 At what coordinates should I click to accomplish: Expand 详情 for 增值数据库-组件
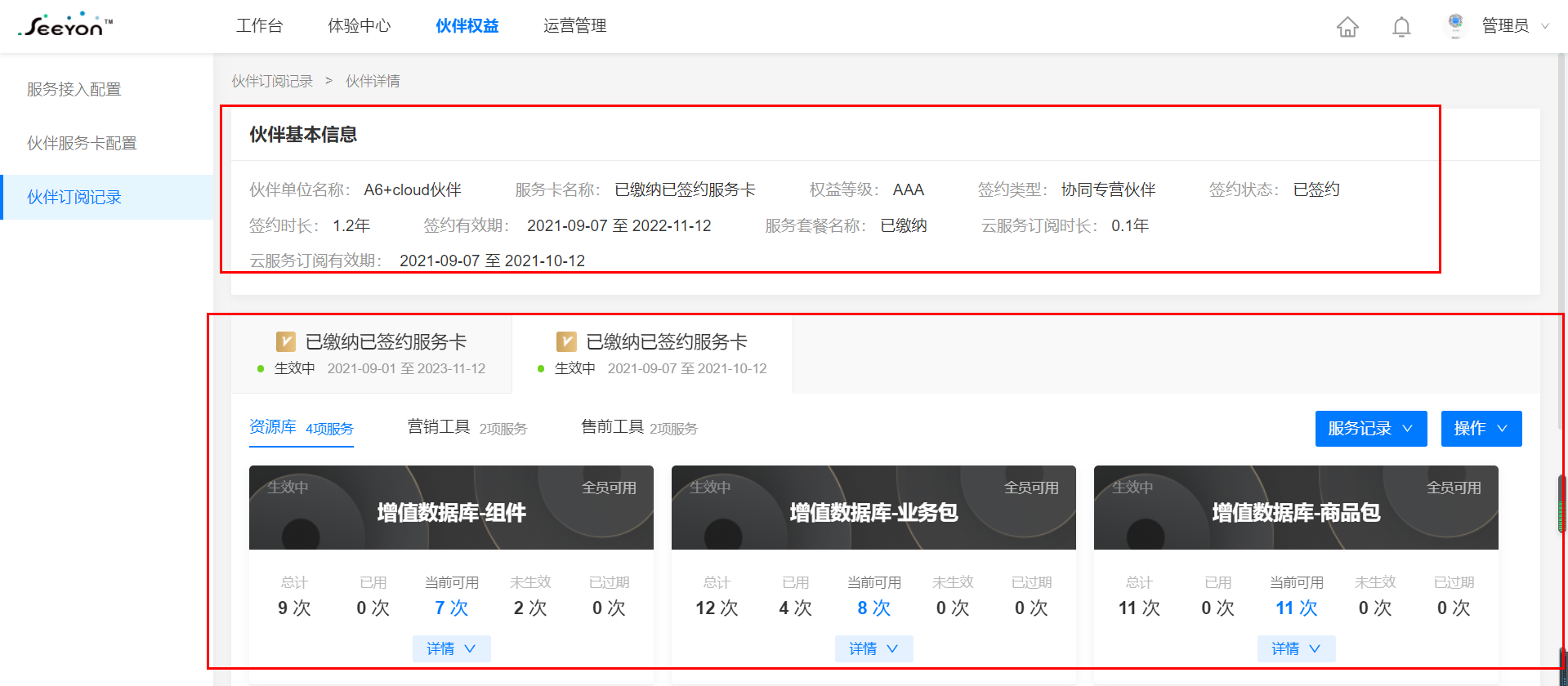click(451, 648)
